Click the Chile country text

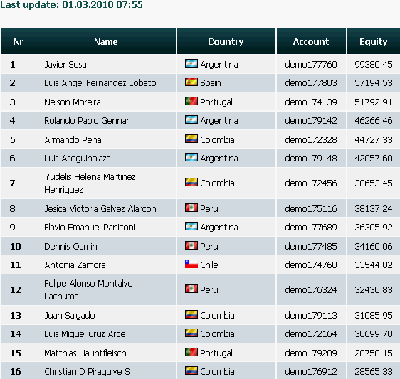click(209, 265)
